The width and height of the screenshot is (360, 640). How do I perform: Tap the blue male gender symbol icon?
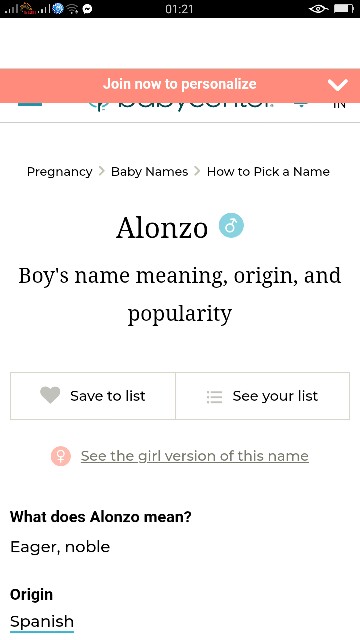pyautogui.click(x=231, y=225)
